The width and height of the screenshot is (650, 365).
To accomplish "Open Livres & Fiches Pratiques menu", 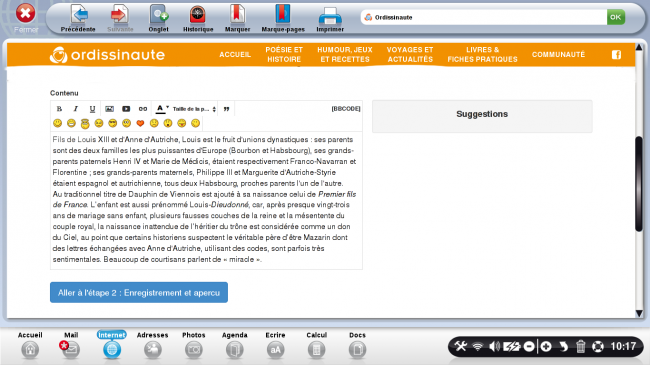I will point(483,54).
